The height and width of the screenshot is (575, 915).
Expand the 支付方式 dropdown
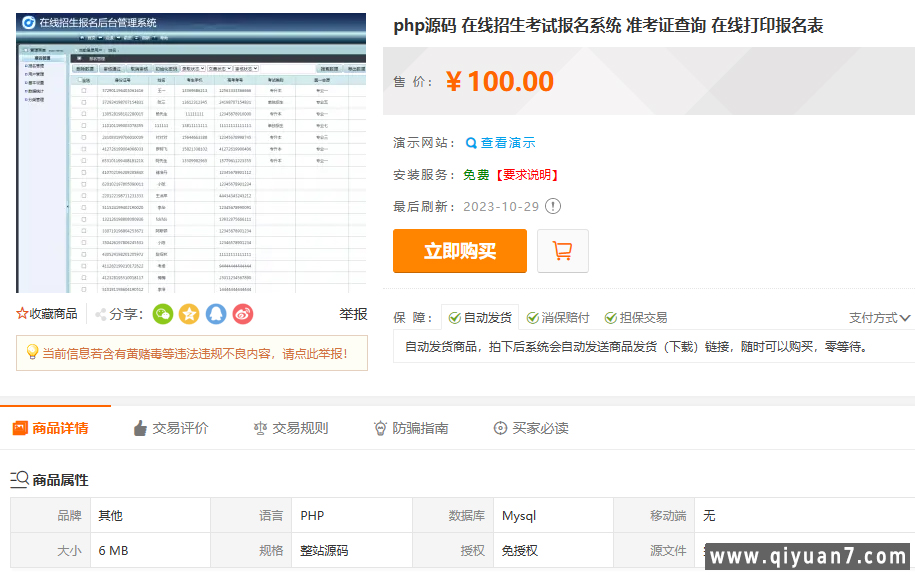(x=879, y=318)
